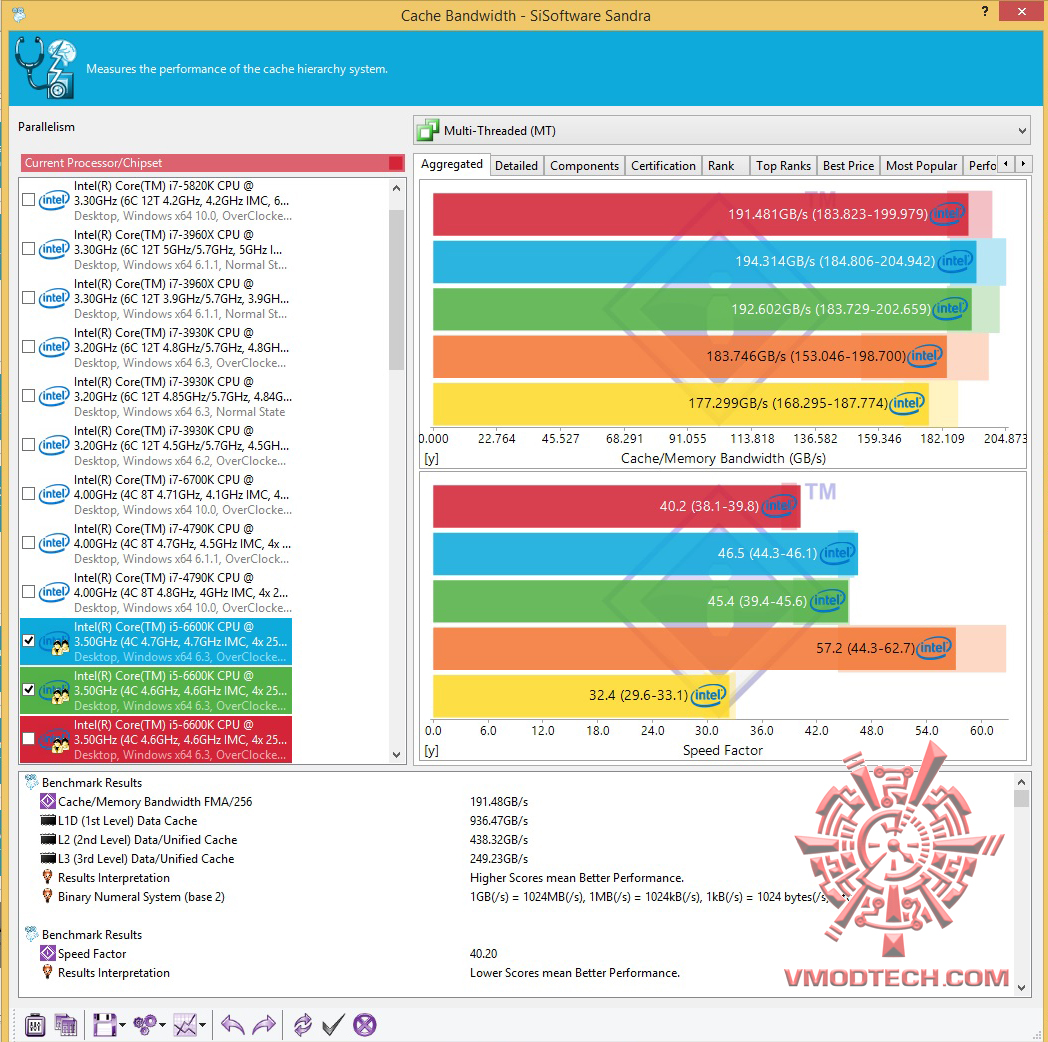Open the Best Price tab
The height and width of the screenshot is (1042, 1048).
click(x=848, y=166)
